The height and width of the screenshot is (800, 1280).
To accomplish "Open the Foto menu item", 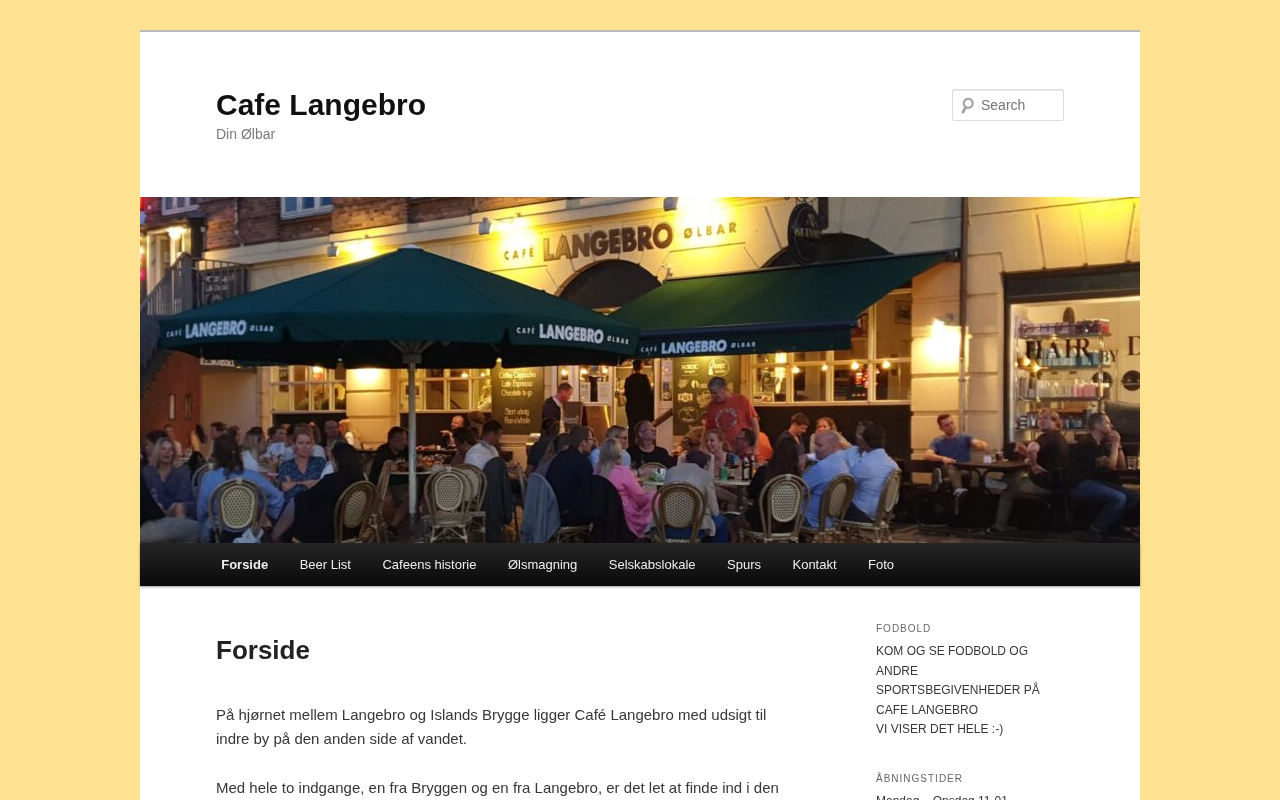I will tap(881, 565).
